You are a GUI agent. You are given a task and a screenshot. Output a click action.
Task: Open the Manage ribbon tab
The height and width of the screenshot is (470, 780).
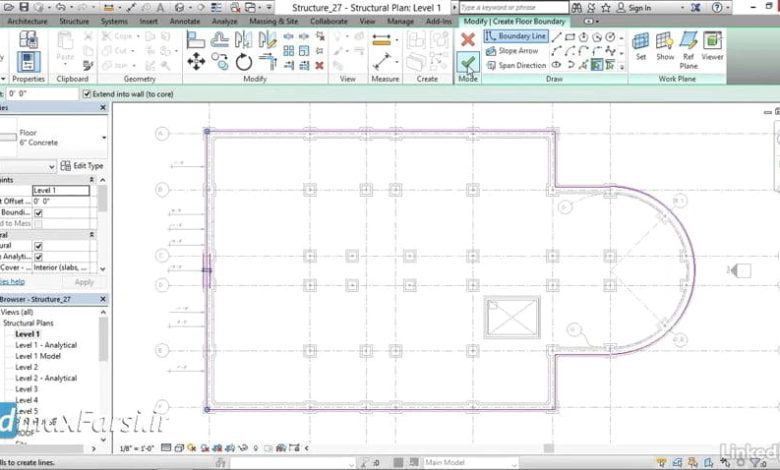[400, 21]
